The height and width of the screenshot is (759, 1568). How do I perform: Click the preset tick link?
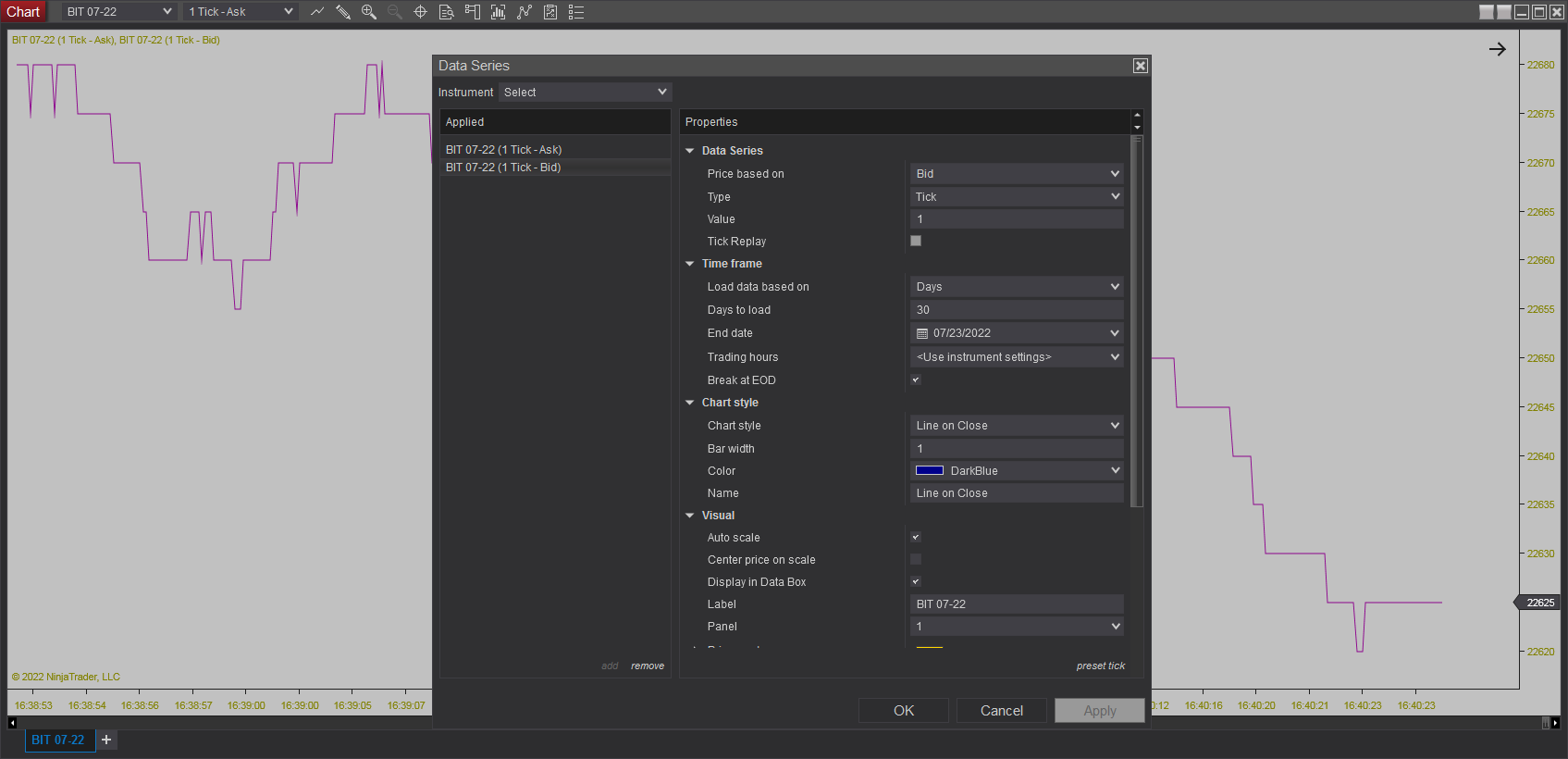(x=1101, y=666)
